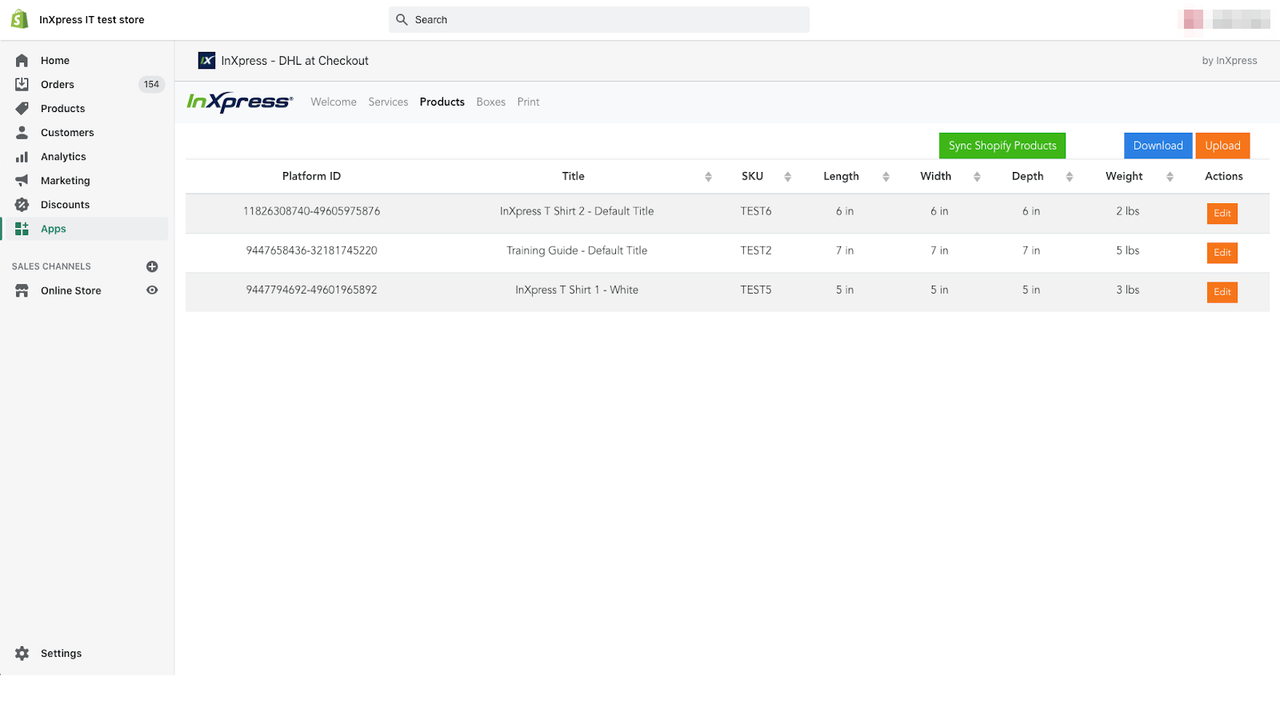Click the Sync Shopify Products button
This screenshot has height=720, width=1280.
click(x=1001, y=145)
